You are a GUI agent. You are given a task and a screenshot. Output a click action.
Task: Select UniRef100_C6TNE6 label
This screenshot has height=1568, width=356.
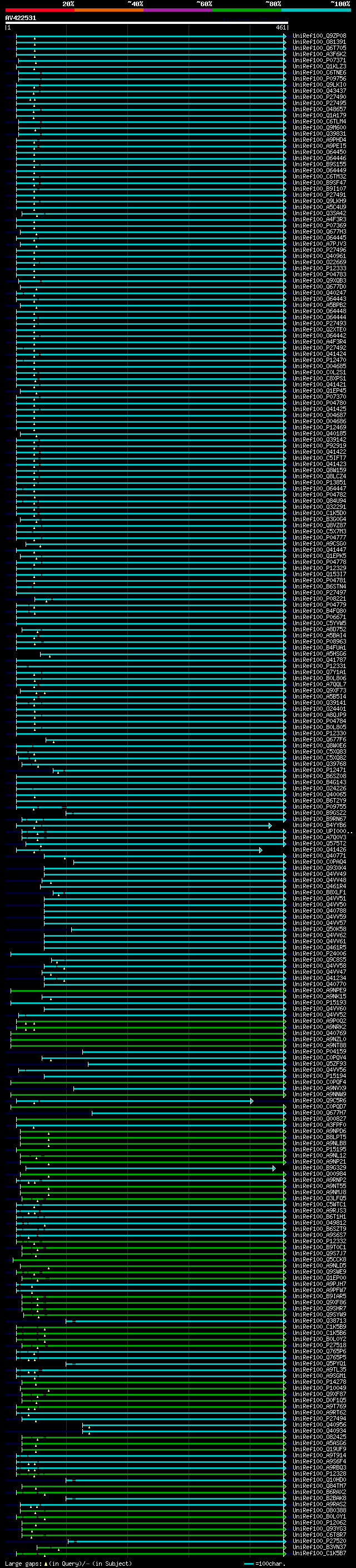point(319,72)
